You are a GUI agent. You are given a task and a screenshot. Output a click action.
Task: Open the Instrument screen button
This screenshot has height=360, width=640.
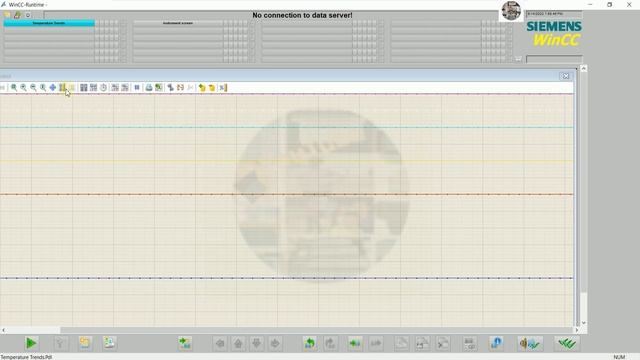click(x=178, y=23)
